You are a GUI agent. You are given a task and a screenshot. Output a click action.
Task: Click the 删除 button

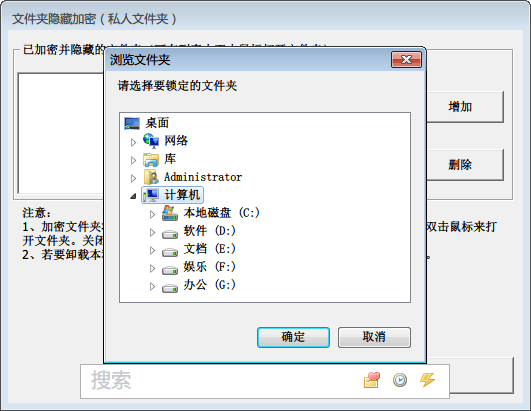point(465,165)
